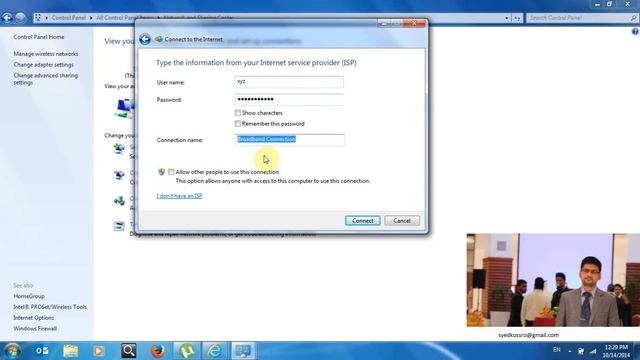
Task: Click the Connect button
Action: tap(362, 220)
